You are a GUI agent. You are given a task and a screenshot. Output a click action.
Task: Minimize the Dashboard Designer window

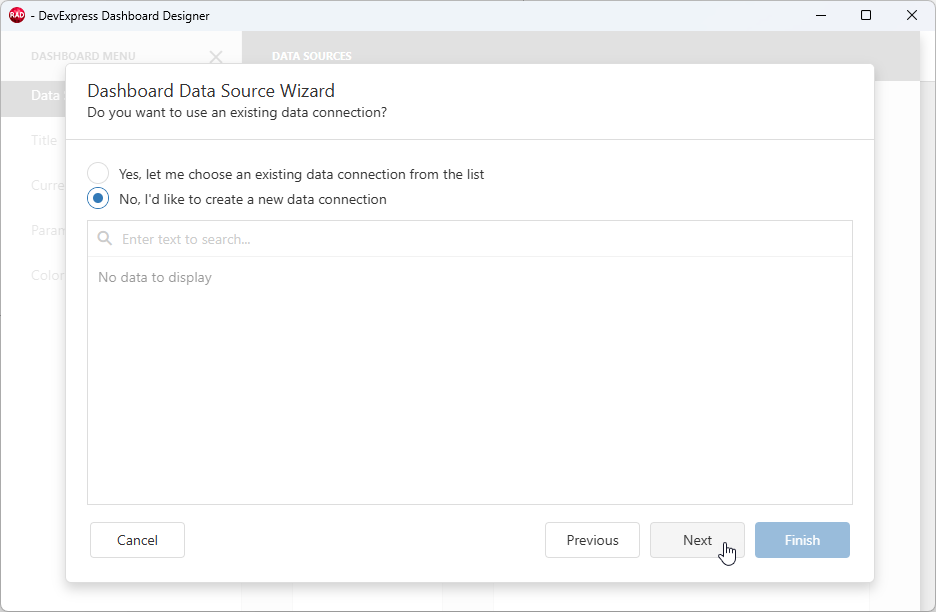[820, 15]
